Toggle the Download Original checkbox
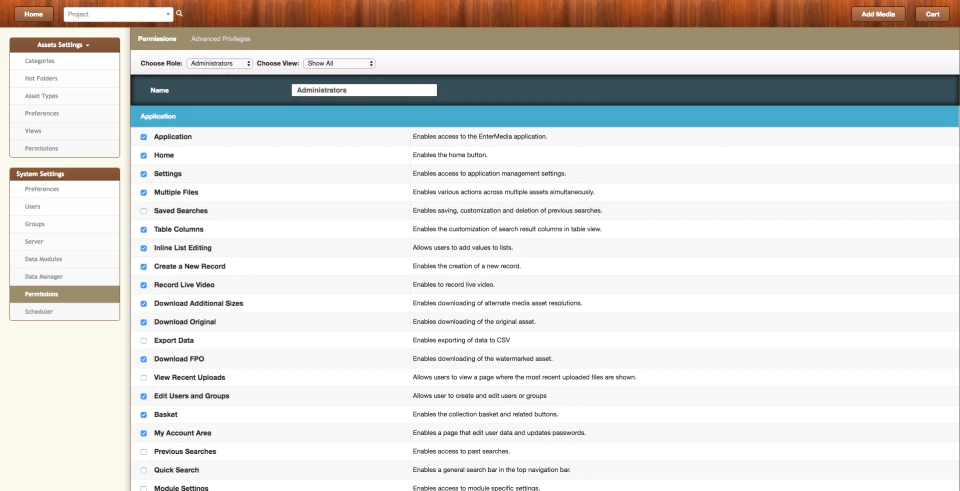Screen dimensions: 960x491 click(144, 322)
